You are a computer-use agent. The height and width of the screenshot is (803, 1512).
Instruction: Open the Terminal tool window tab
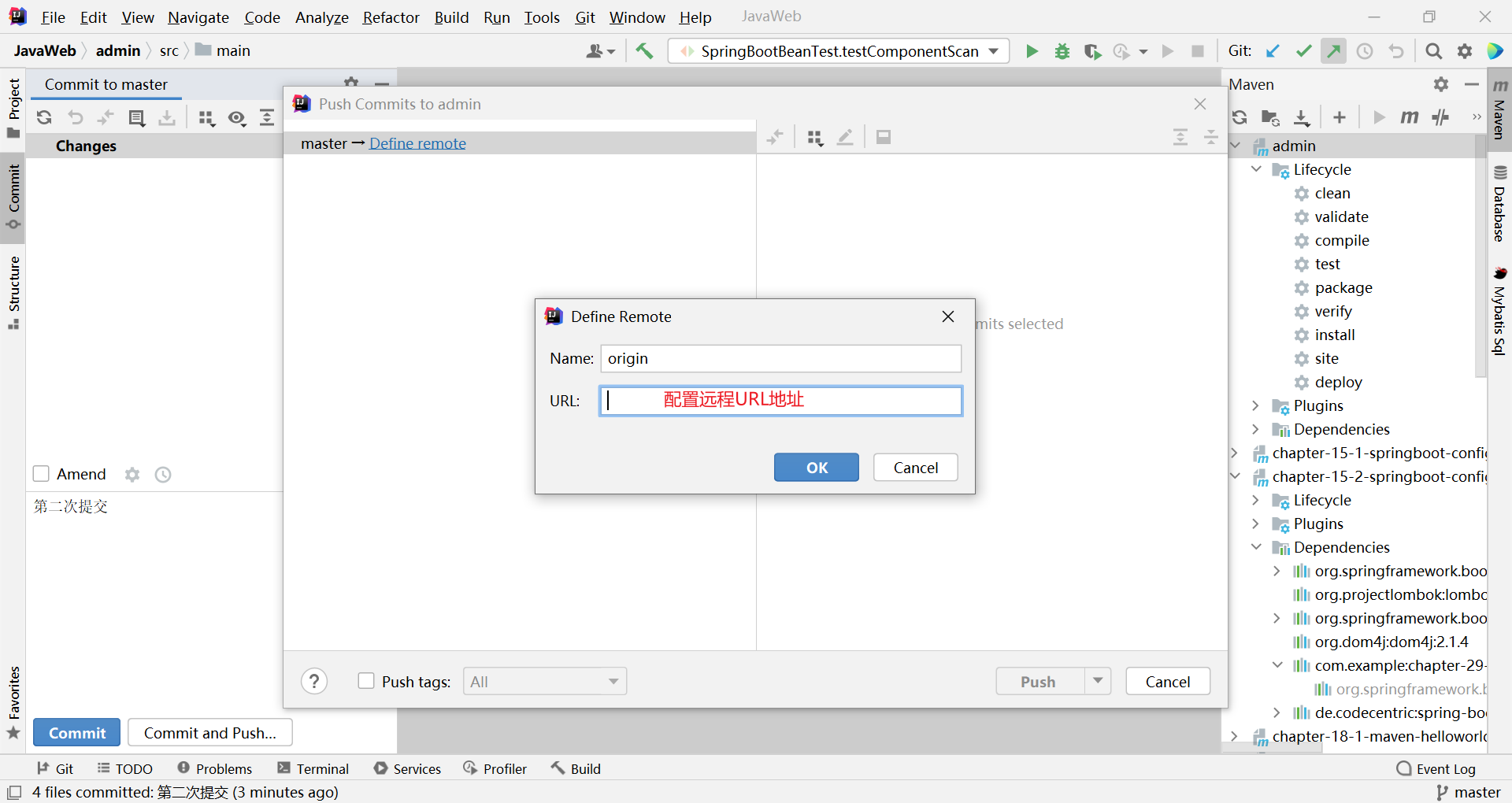[313, 768]
